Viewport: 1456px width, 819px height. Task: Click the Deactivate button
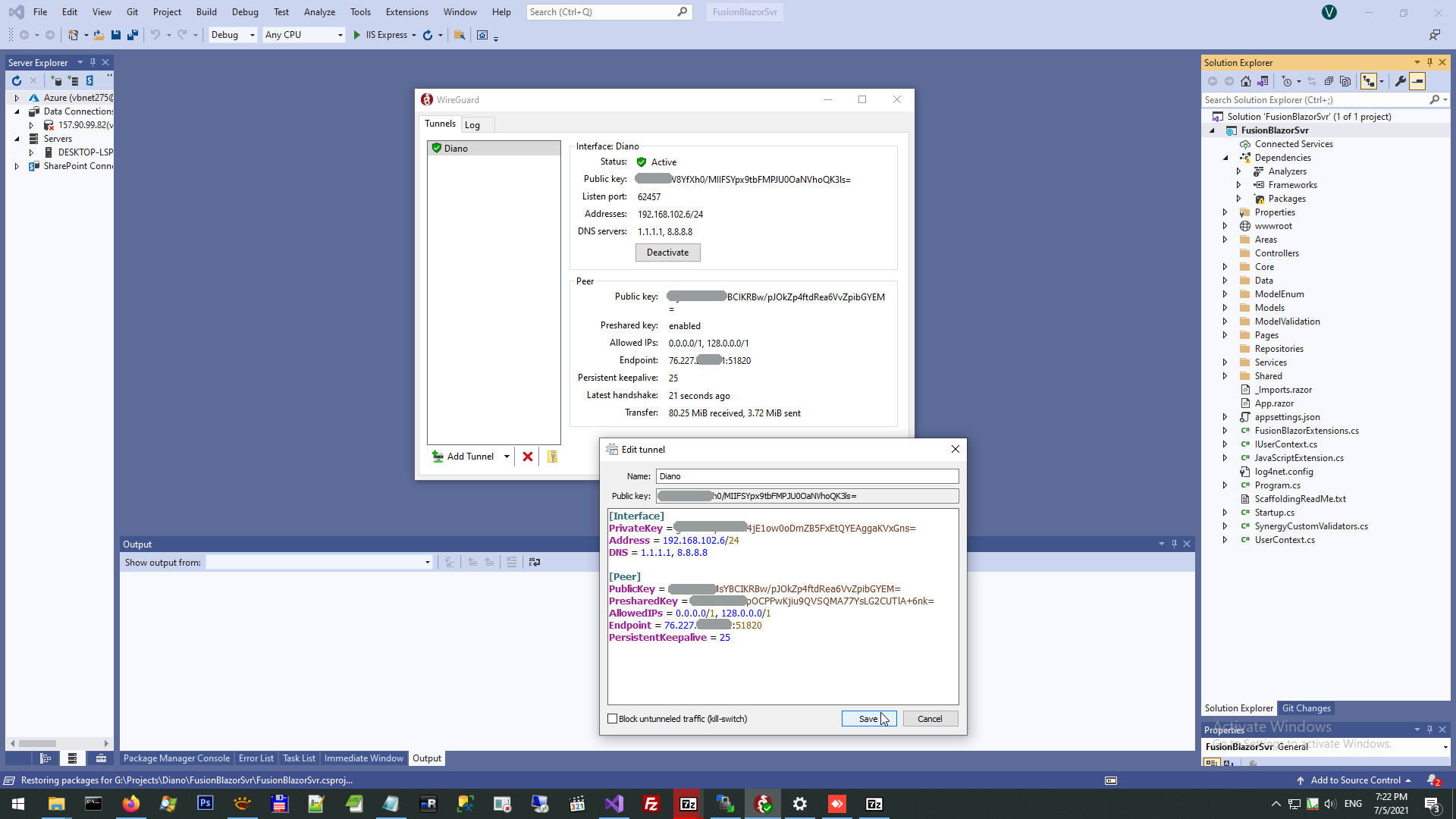667,253
